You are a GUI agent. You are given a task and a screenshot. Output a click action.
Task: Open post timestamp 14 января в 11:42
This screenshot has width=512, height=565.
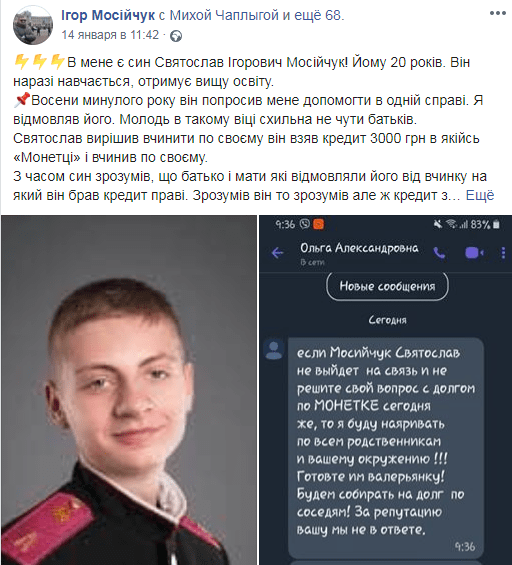coord(110,35)
